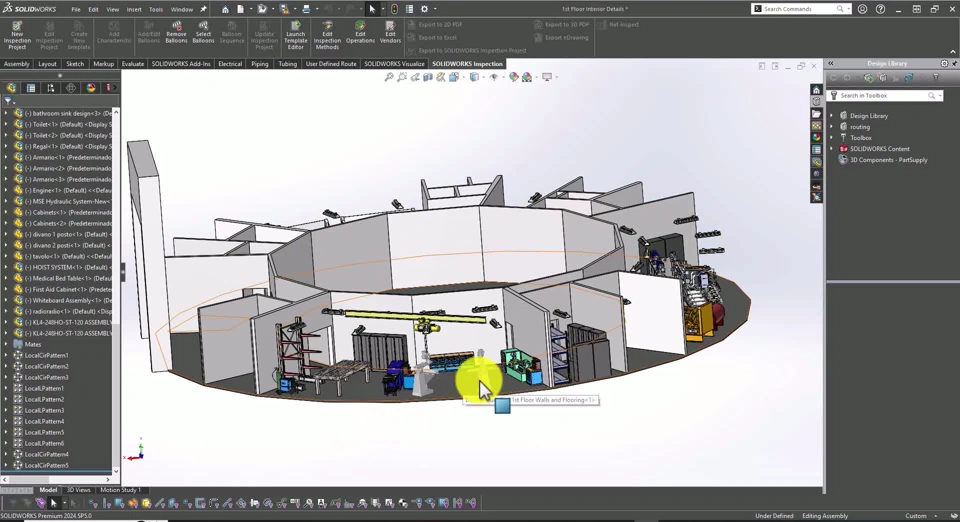Screen dimensions: 960x522
Task: Click the View Settings monitor icon
Action: 546,77
